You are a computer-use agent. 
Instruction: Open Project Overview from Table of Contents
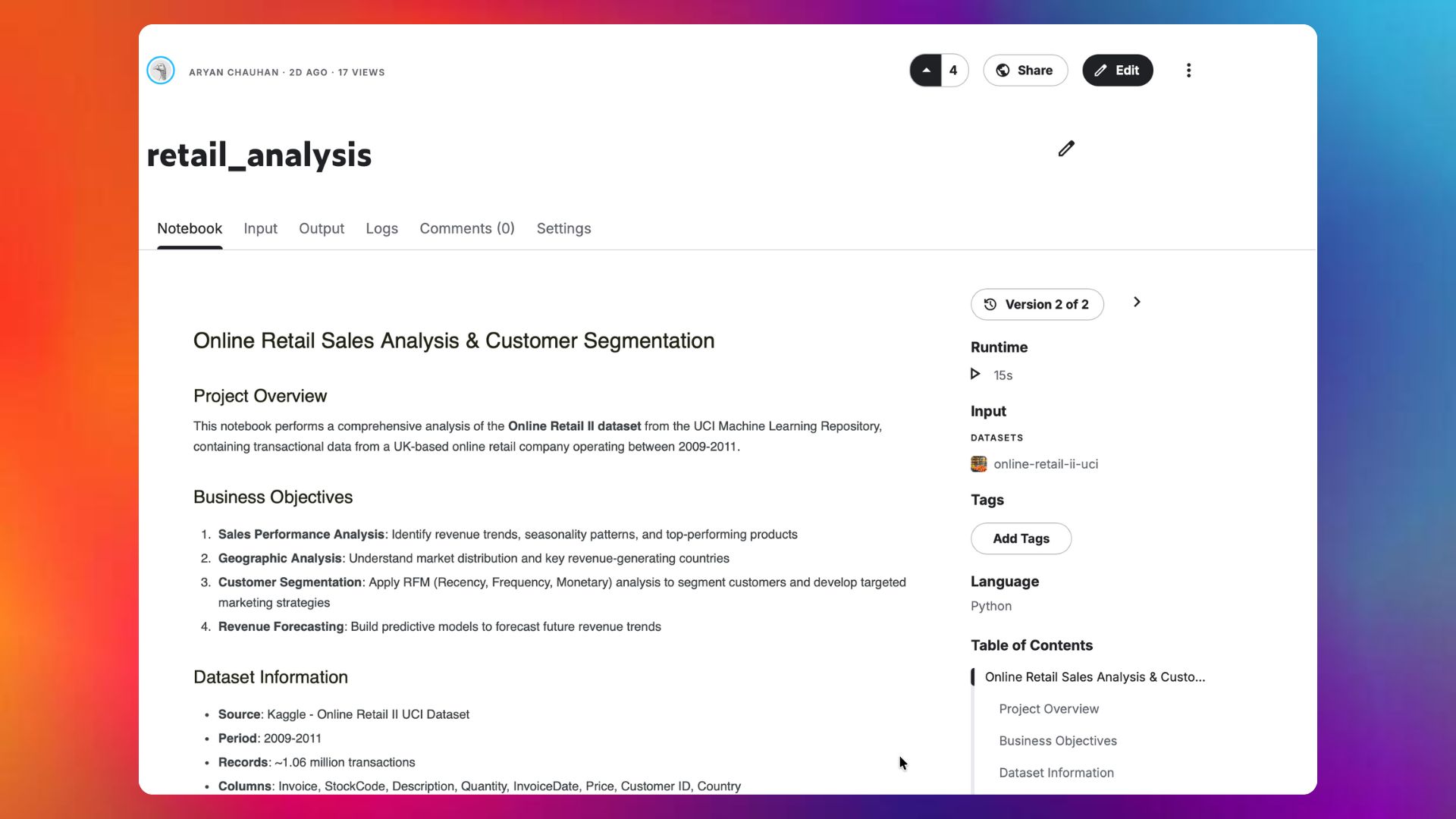[x=1049, y=708]
